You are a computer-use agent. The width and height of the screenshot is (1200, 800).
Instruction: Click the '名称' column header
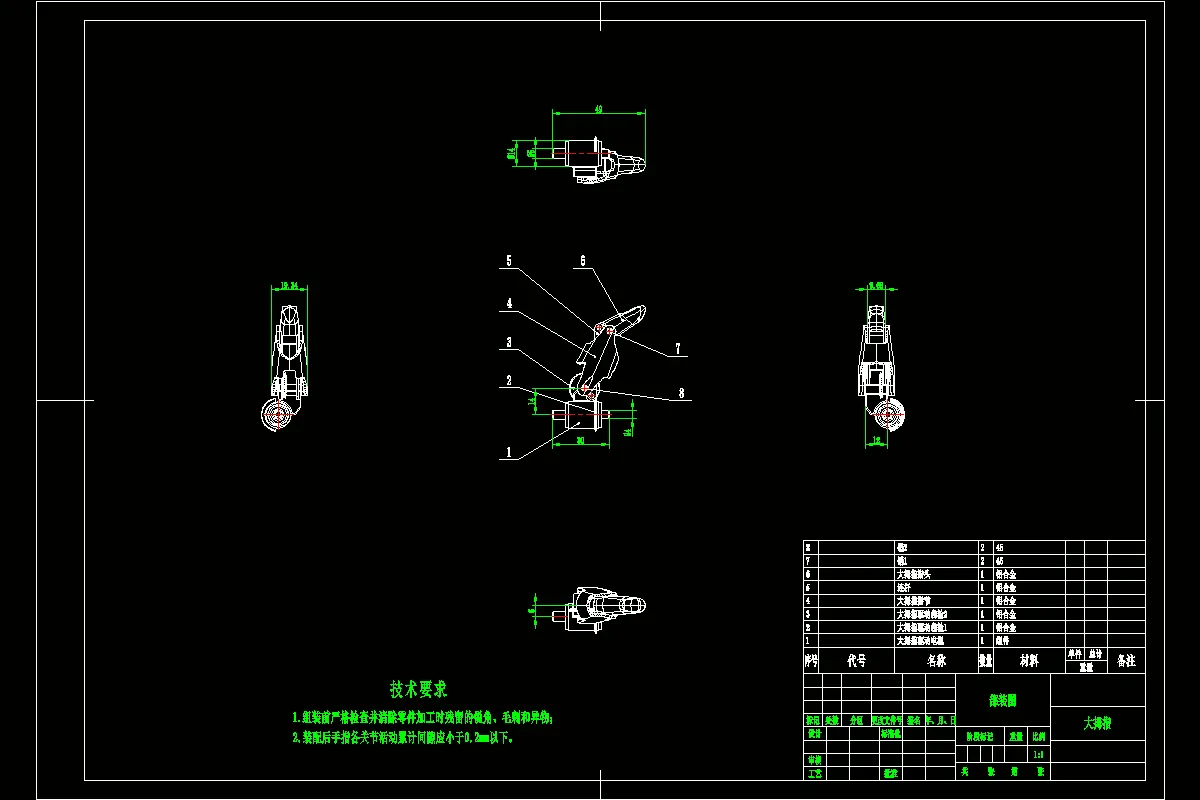(936, 661)
